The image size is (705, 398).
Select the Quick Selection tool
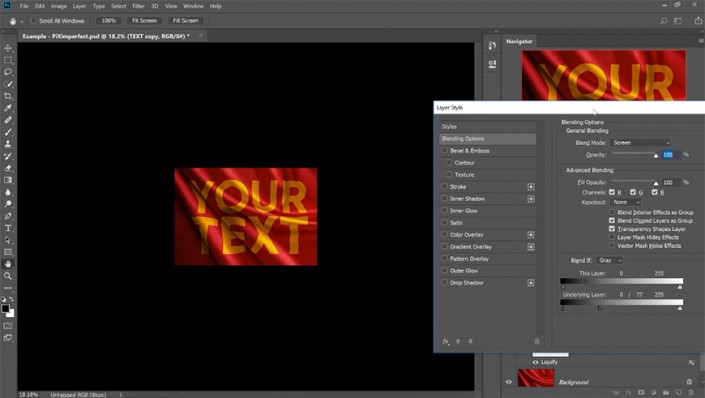[x=8, y=84]
